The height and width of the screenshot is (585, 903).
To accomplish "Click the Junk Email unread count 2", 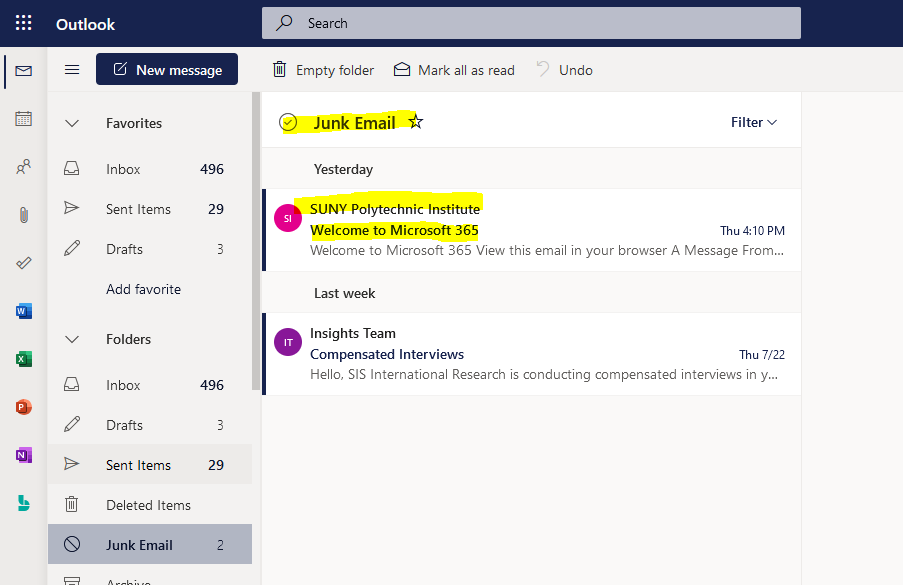I will click(x=220, y=545).
